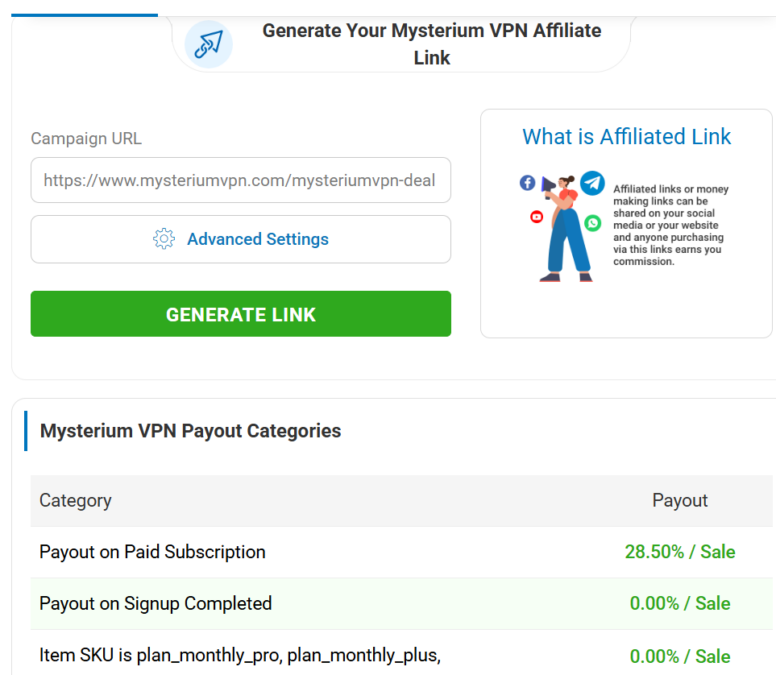Click the megaphone in the illustration
The image size is (776, 675).
click(548, 185)
